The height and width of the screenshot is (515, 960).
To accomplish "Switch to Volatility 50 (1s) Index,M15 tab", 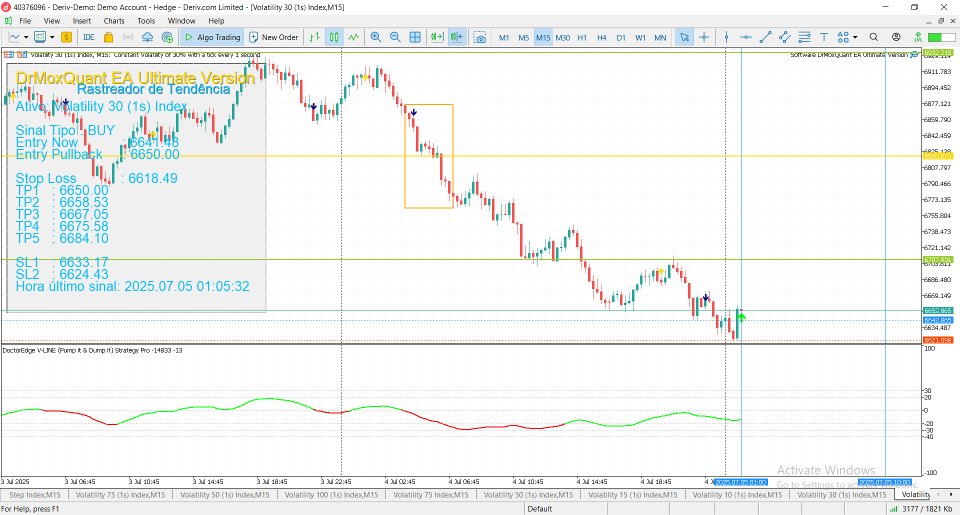I will pos(225,495).
